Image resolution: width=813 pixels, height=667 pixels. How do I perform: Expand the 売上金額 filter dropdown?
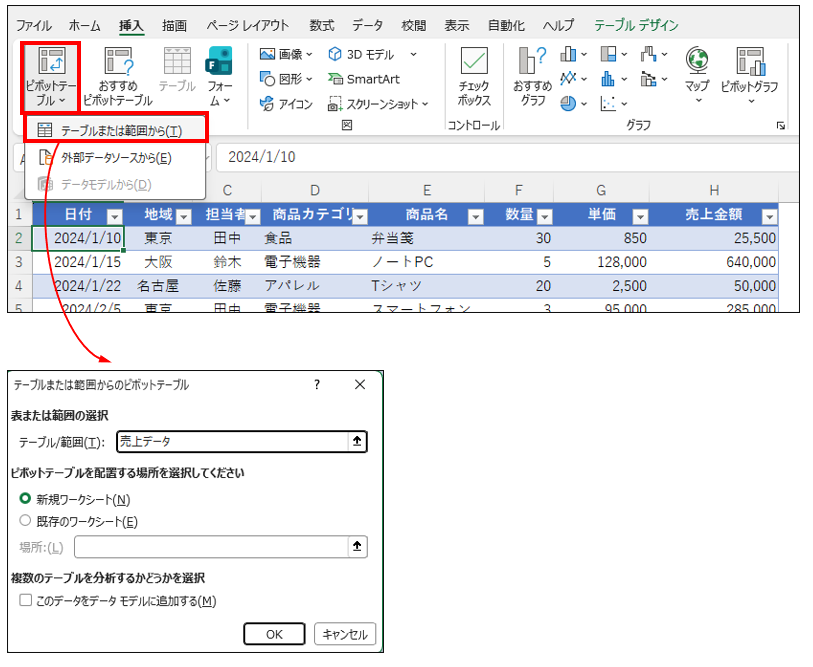[x=768, y=216]
